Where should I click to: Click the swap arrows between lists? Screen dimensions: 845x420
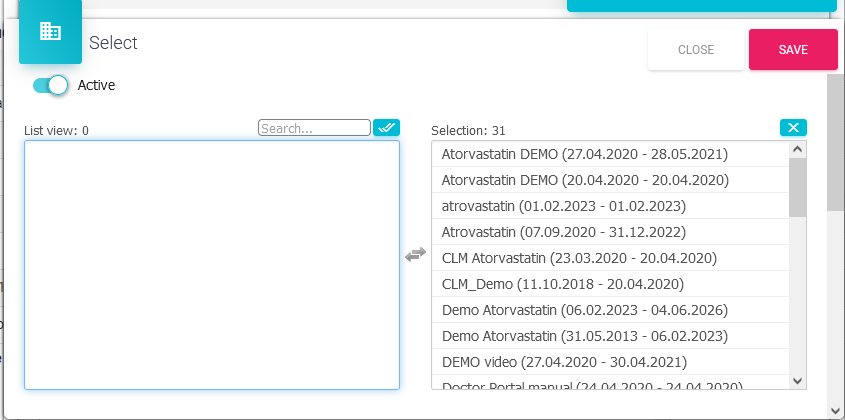[415, 256]
